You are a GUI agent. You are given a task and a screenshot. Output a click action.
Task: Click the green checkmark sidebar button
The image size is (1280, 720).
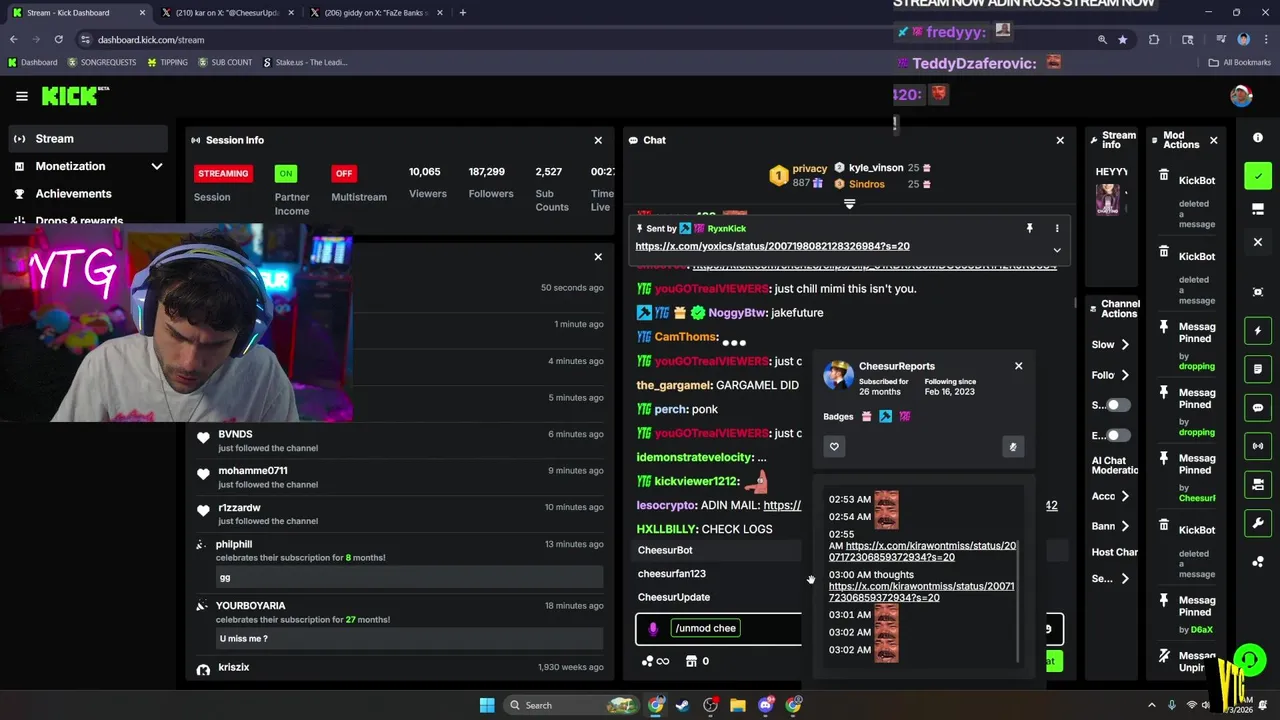[x=1258, y=176]
